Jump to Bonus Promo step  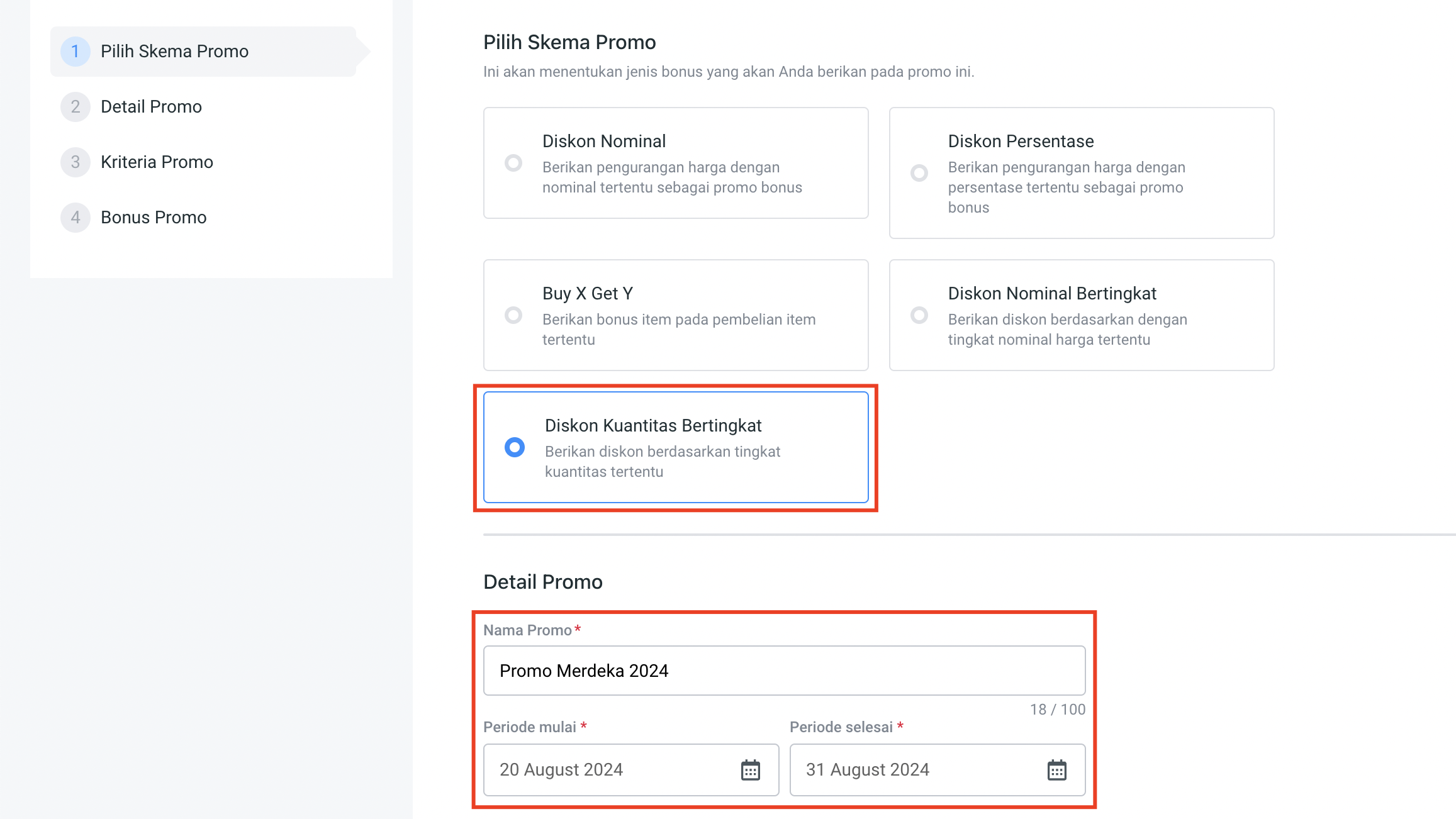[154, 218]
